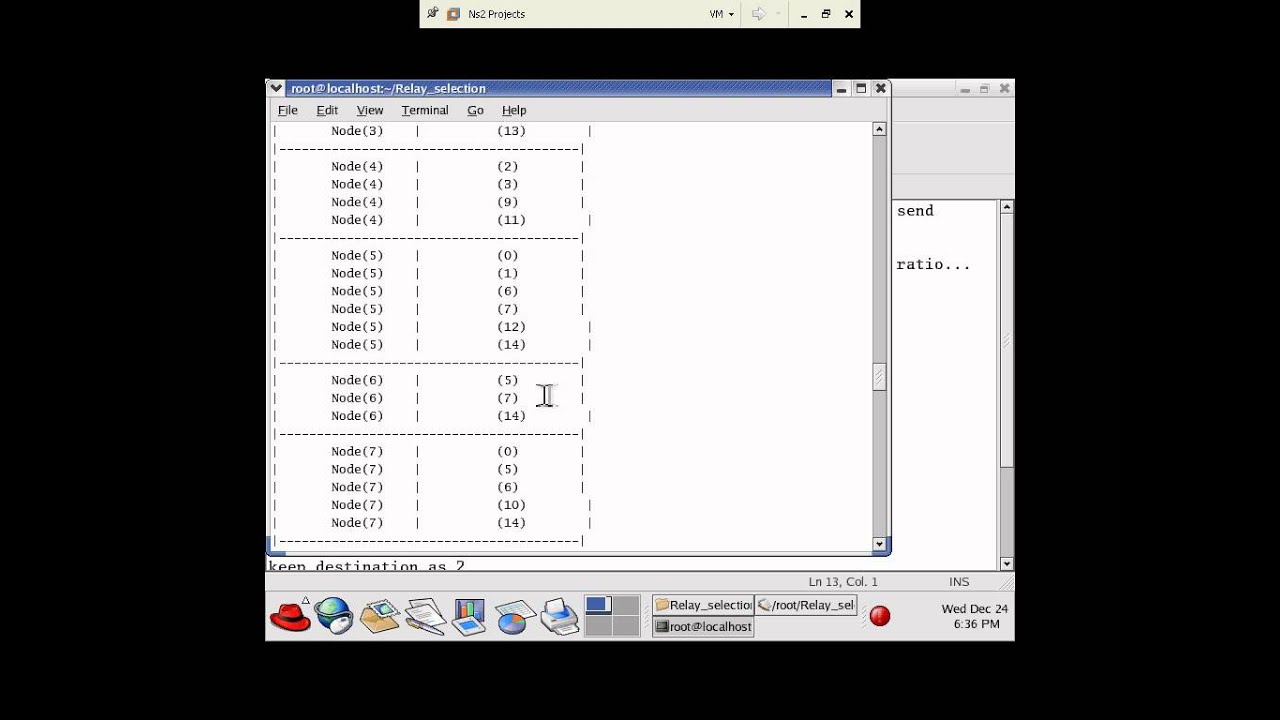
Task: Click the Node(4) row with value (9)
Action: pyautogui.click(x=429, y=203)
